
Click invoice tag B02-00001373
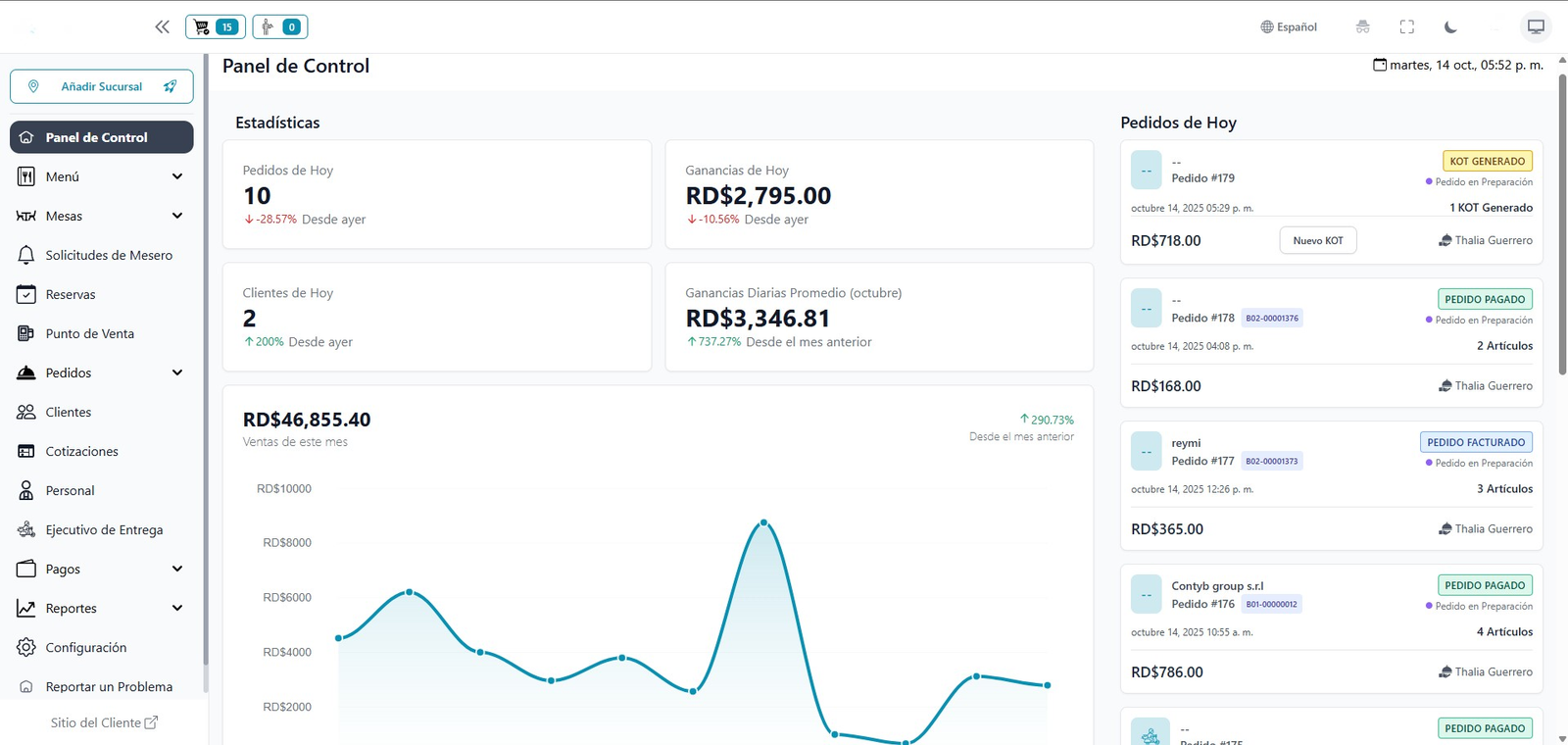pos(1272,461)
